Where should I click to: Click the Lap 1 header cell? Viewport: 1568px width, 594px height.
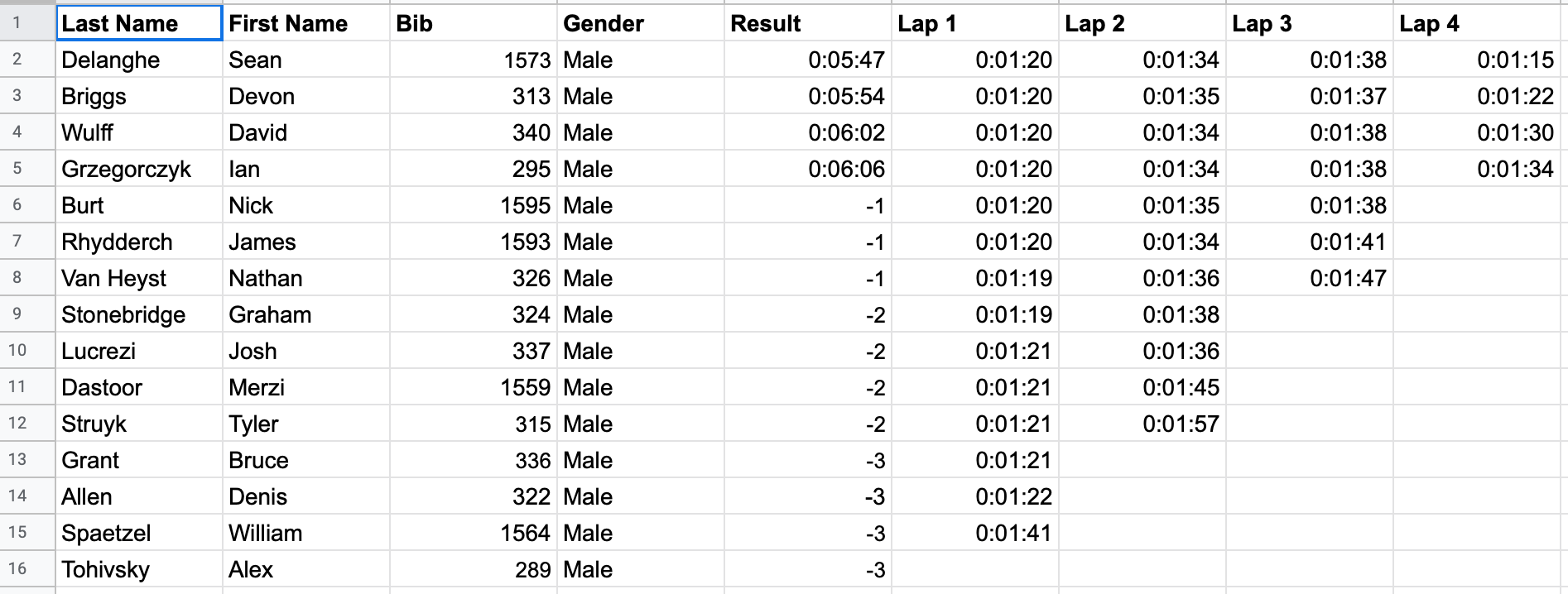[x=975, y=23]
